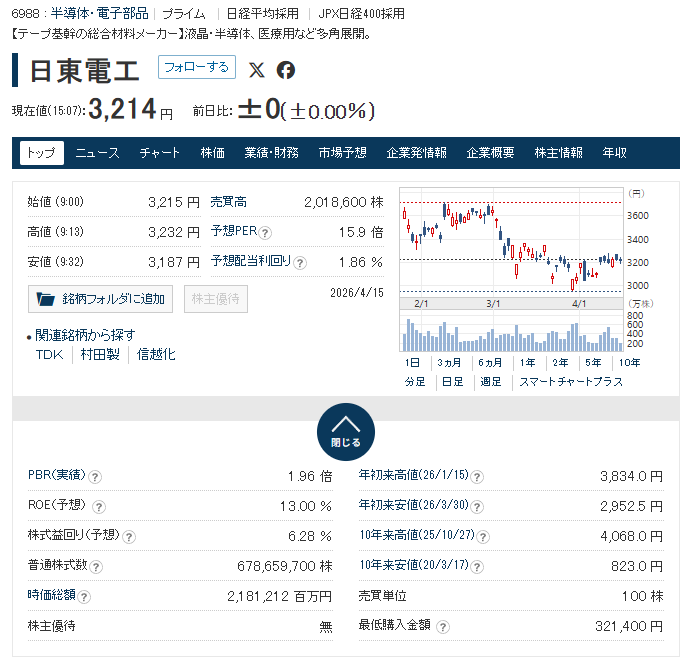Switch chart to 日足
Viewport: 684px width, 663px height.
(453, 382)
